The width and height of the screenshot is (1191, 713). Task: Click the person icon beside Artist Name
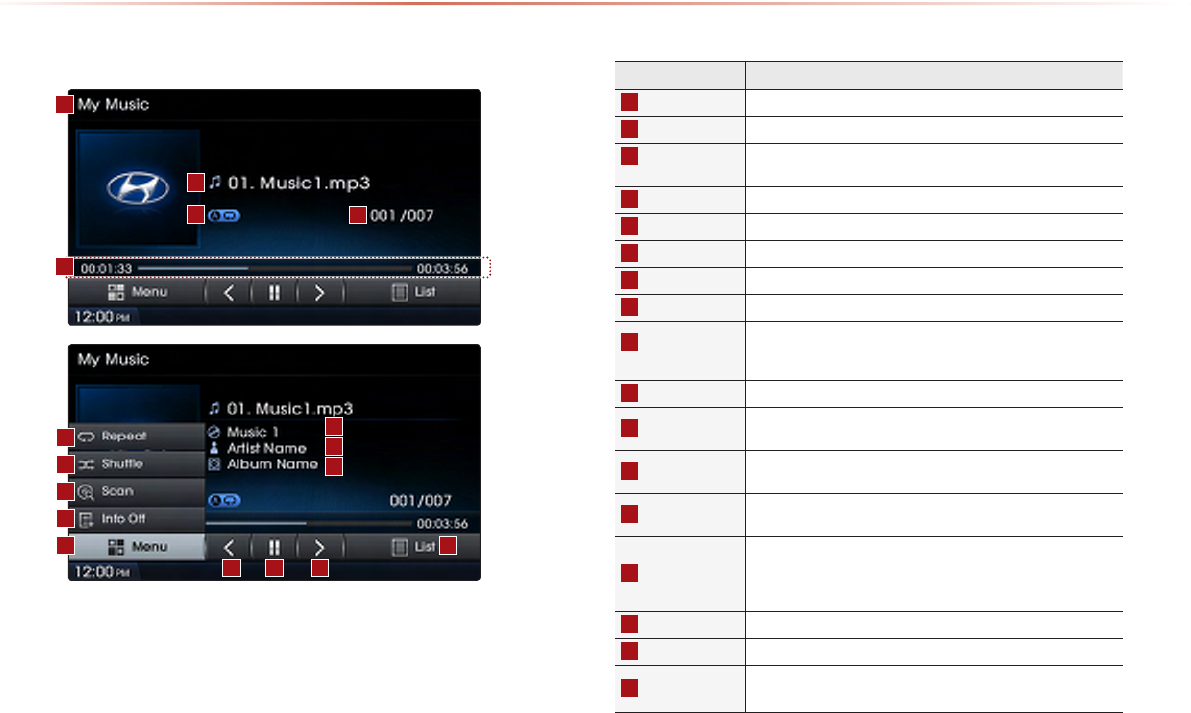coord(214,448)
